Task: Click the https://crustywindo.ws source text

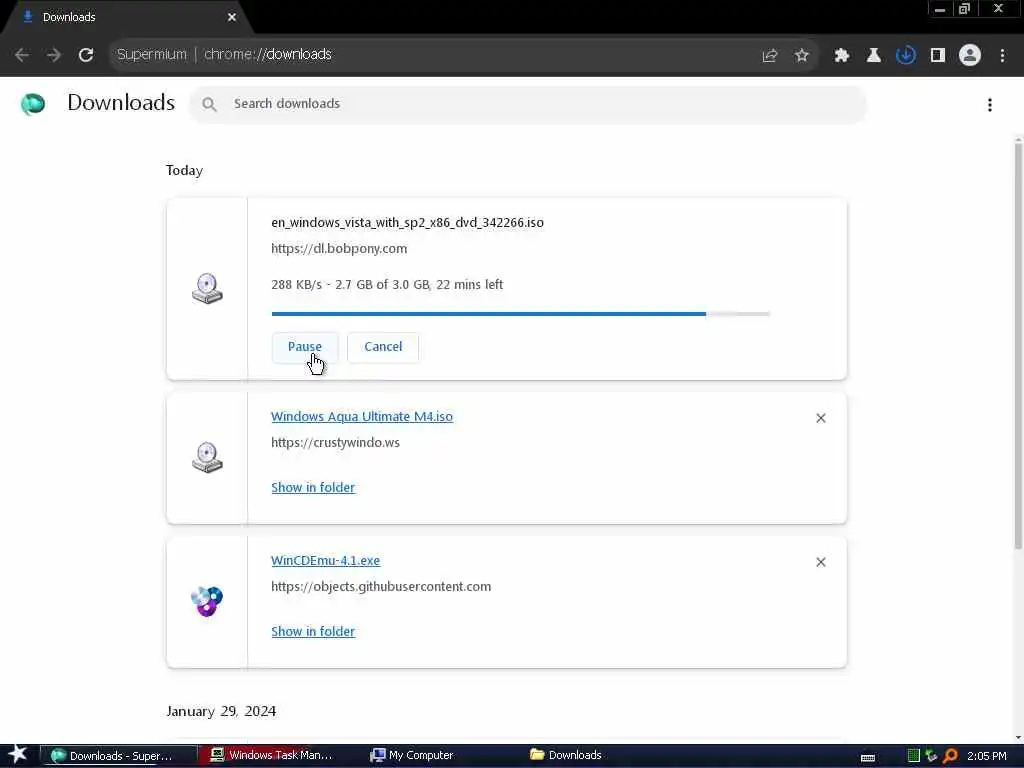Action: [x=335, y=443]
